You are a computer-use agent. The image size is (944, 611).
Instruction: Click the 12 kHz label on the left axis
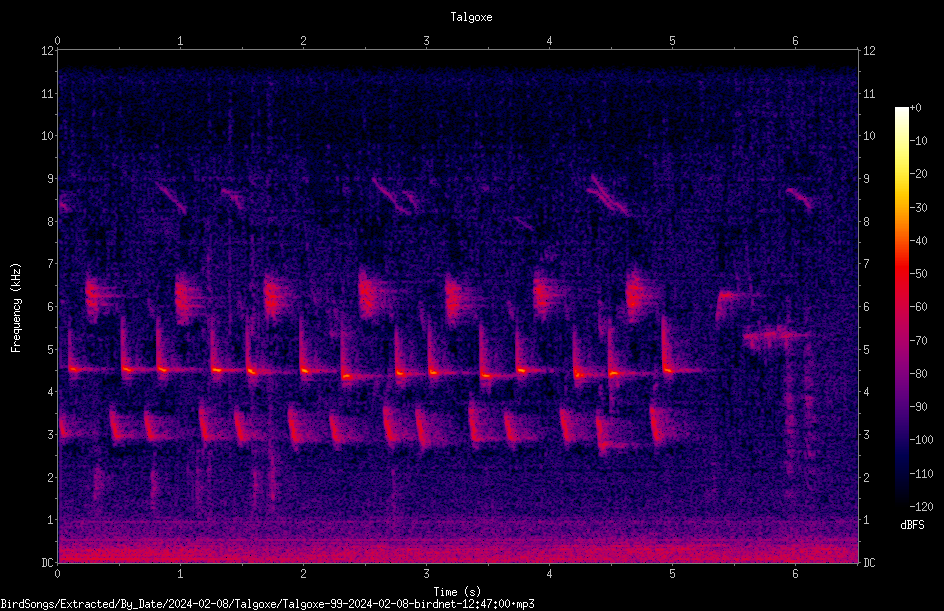coord(47,51)
